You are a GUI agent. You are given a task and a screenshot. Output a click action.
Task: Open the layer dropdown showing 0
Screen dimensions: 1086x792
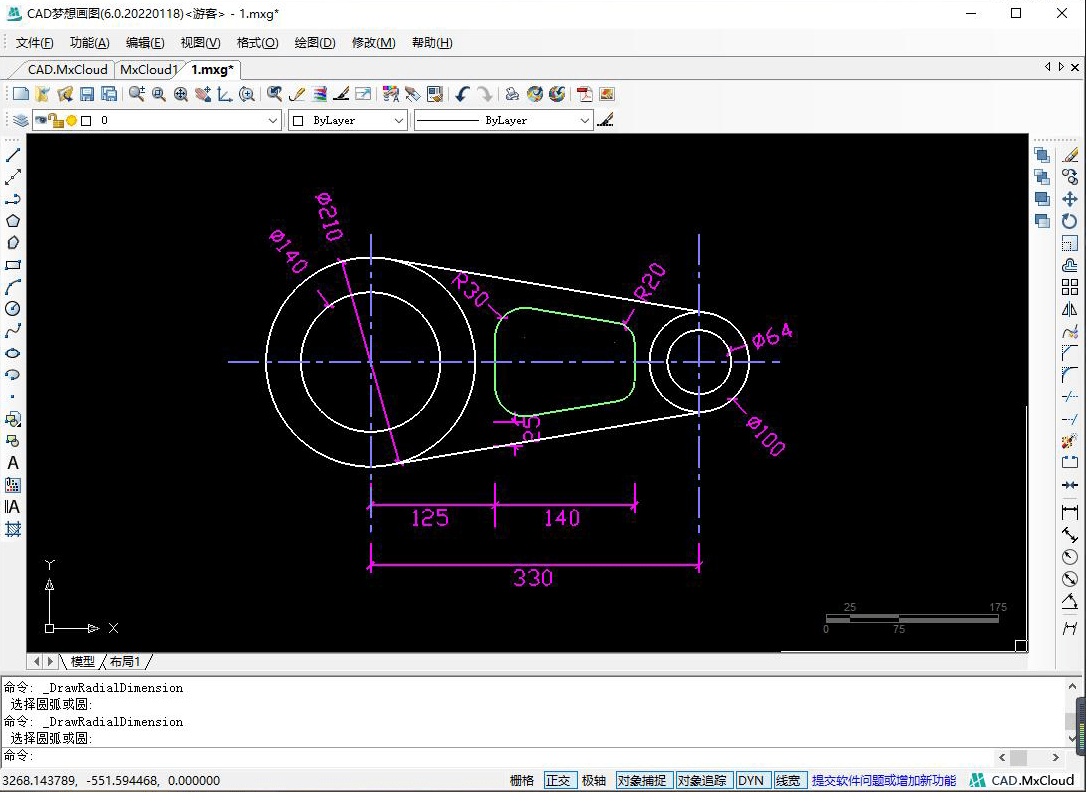[273, 120]
